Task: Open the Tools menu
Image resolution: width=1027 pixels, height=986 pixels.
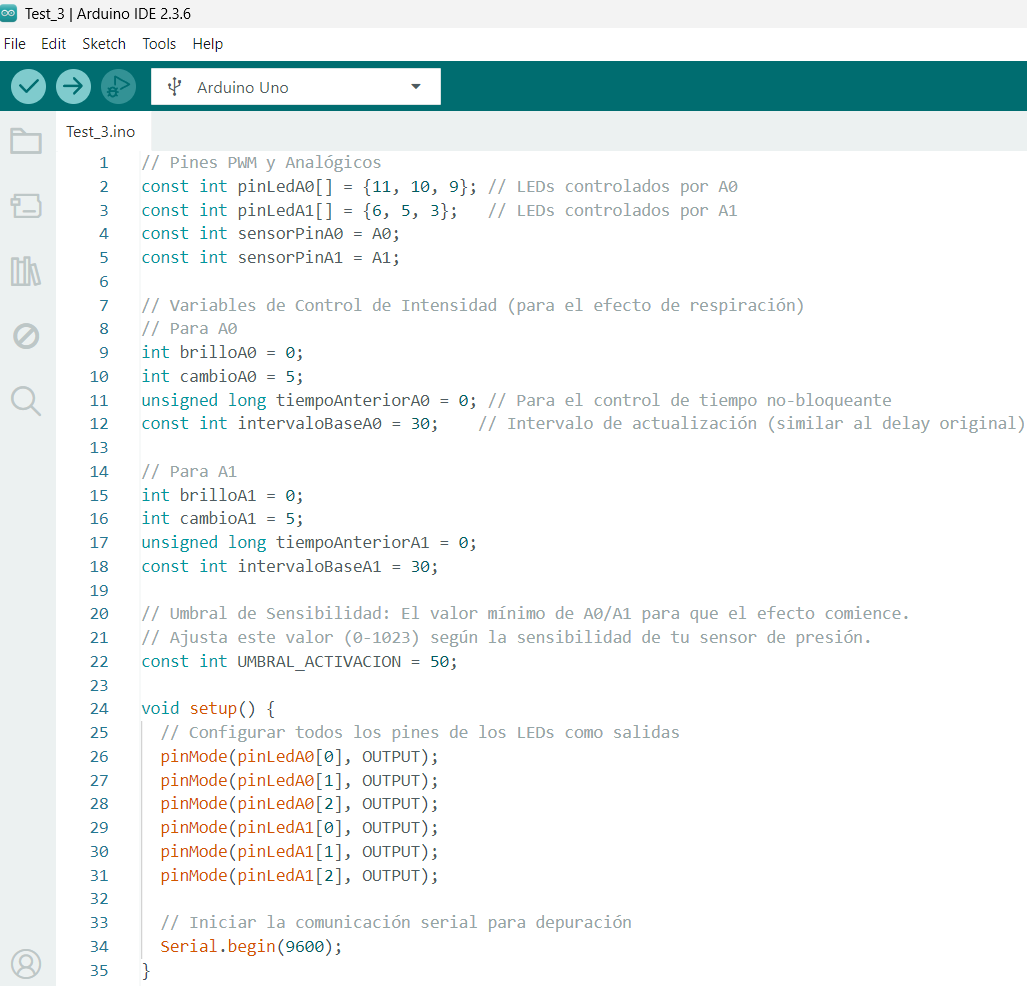Action: [159, 44]
